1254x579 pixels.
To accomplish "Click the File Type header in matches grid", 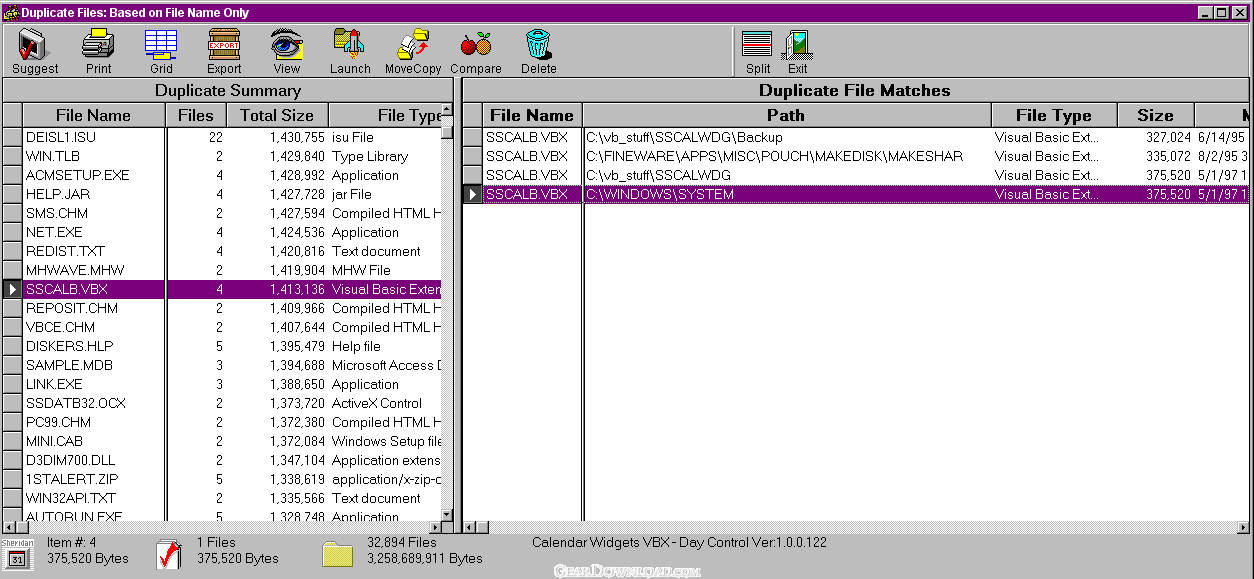I will [x=1052, y=115].
